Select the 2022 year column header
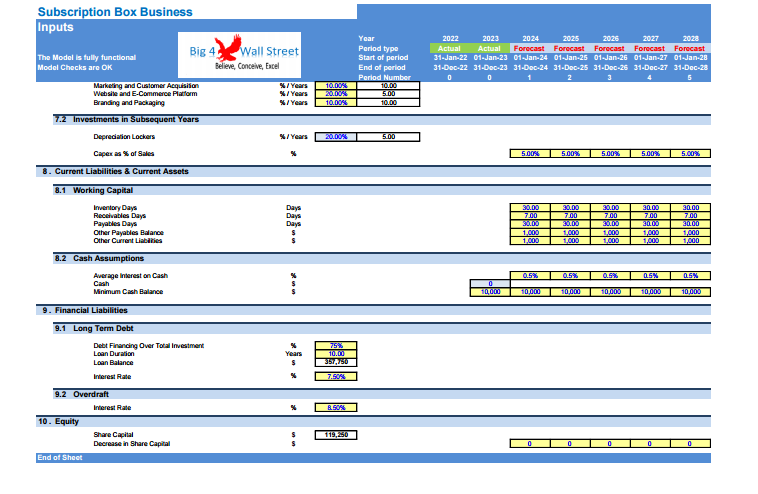 [x=450, y=39]
